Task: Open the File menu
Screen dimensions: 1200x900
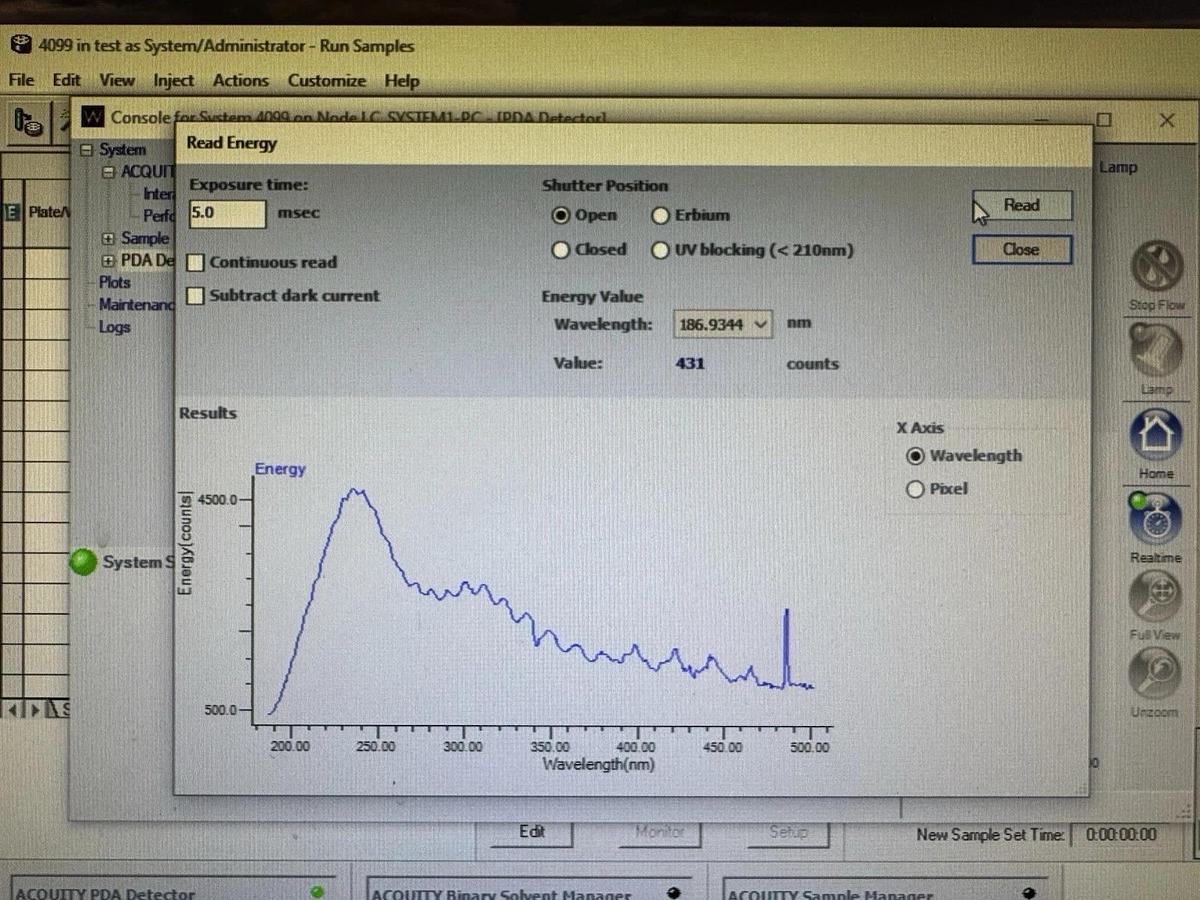Action: [21, 80]
